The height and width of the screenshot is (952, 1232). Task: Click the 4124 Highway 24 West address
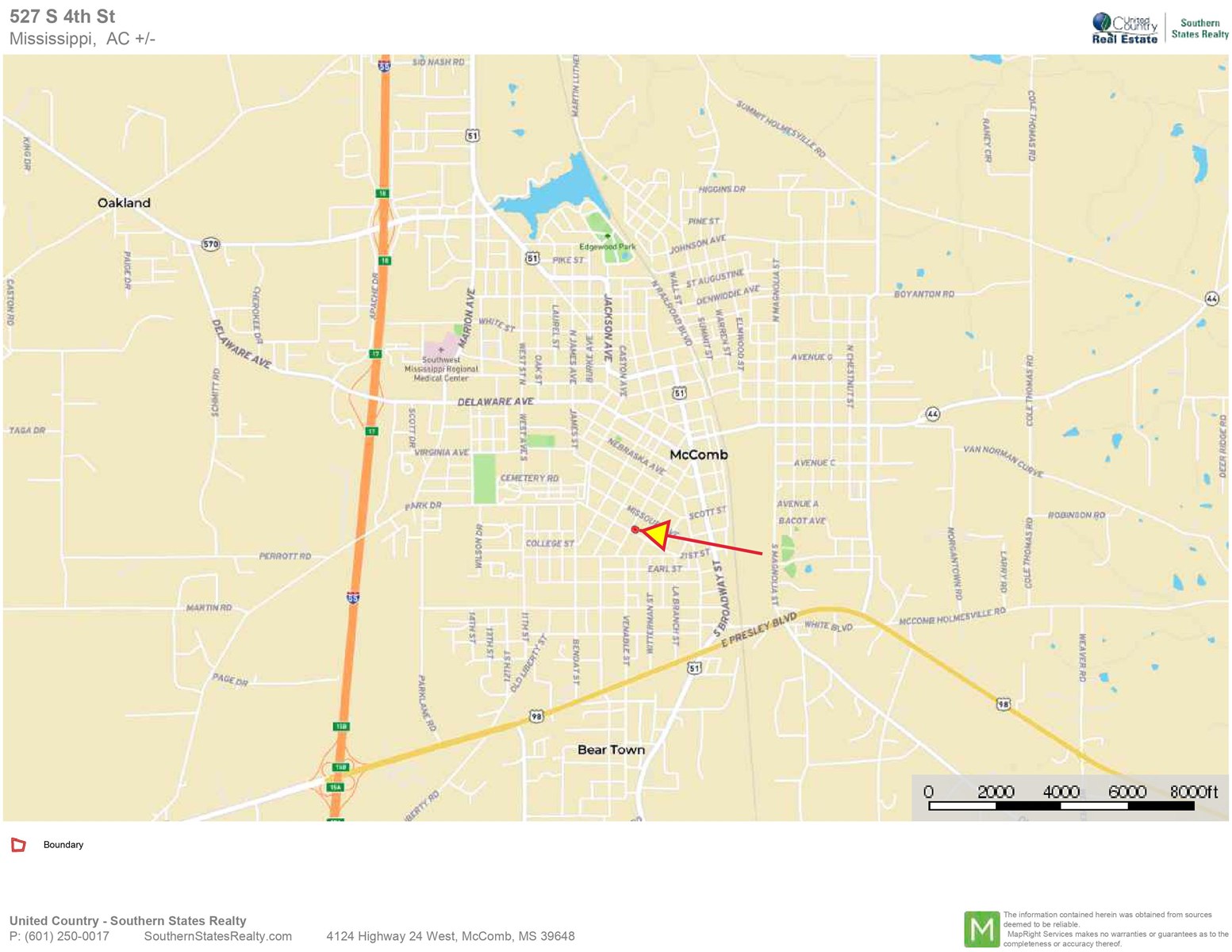[451, 937]
